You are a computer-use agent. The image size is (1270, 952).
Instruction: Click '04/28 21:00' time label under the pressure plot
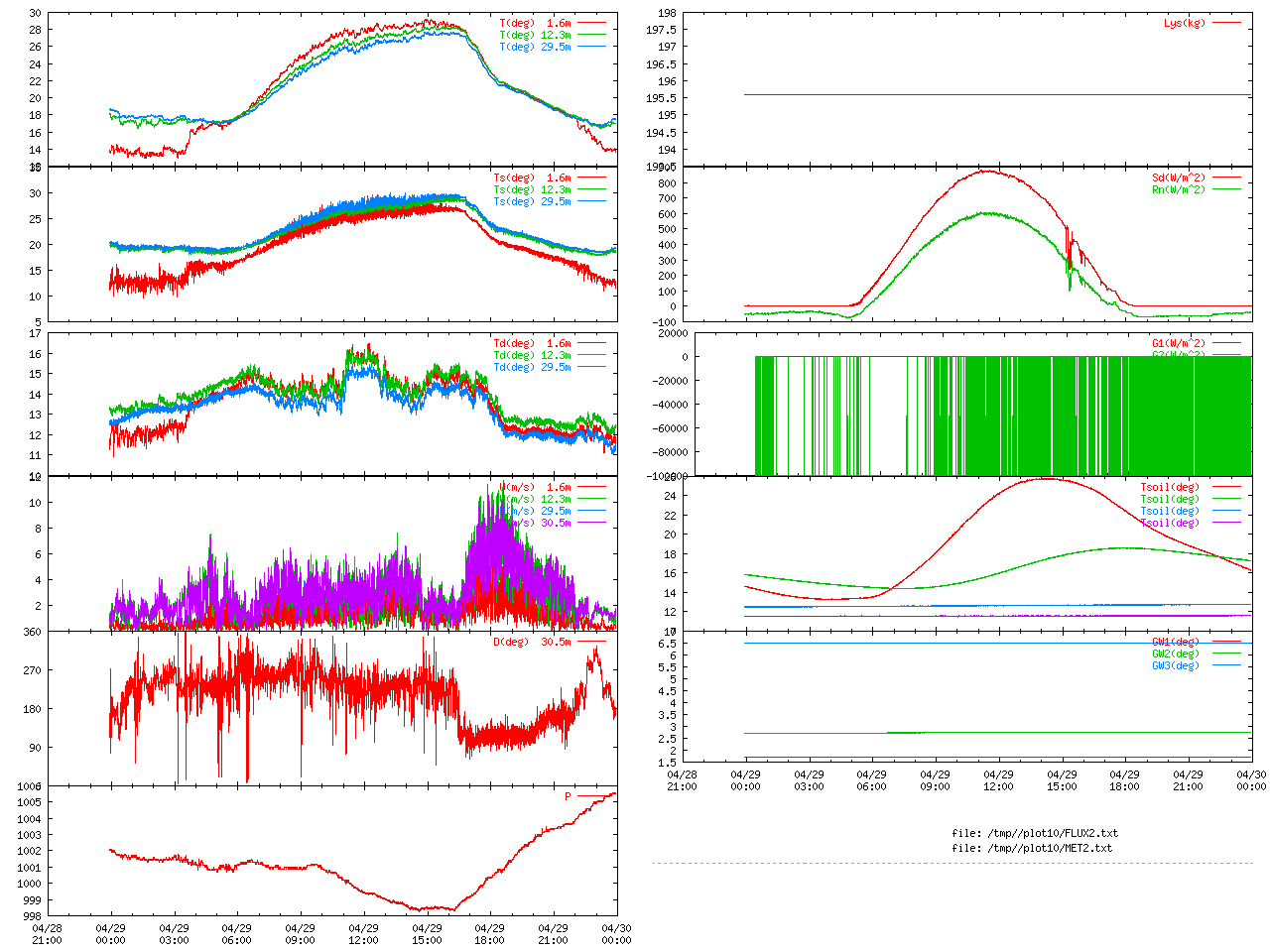pyautogui.click(x=47, y=935)
